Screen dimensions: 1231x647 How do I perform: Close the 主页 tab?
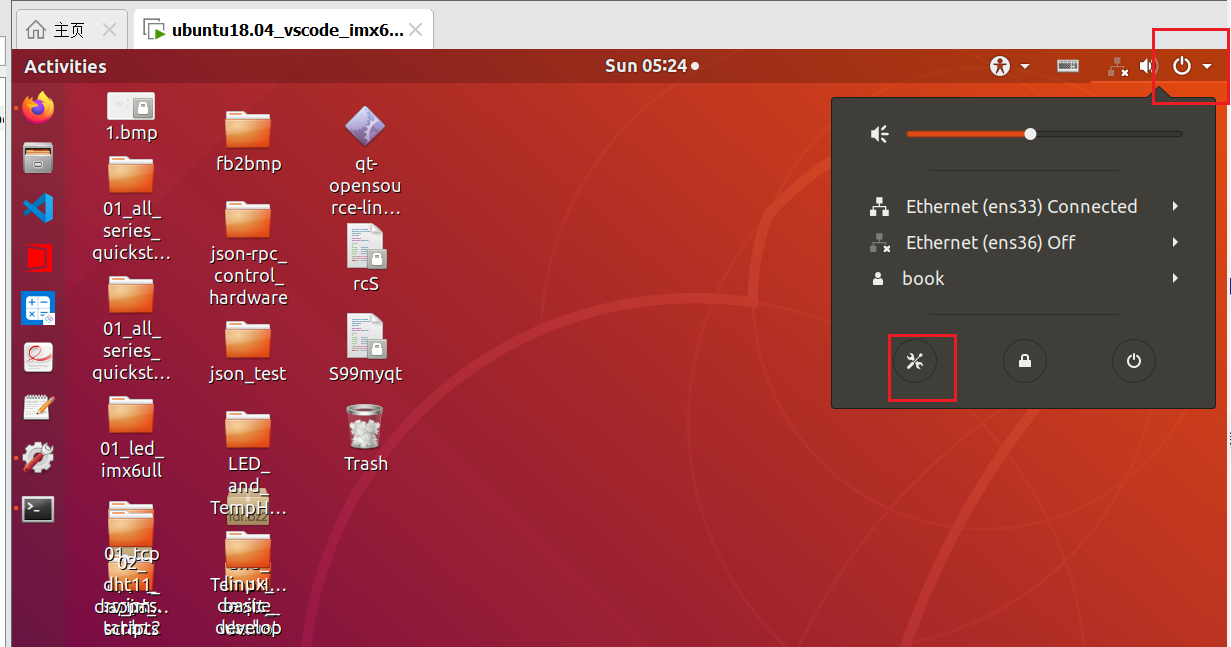pos(109,30)
